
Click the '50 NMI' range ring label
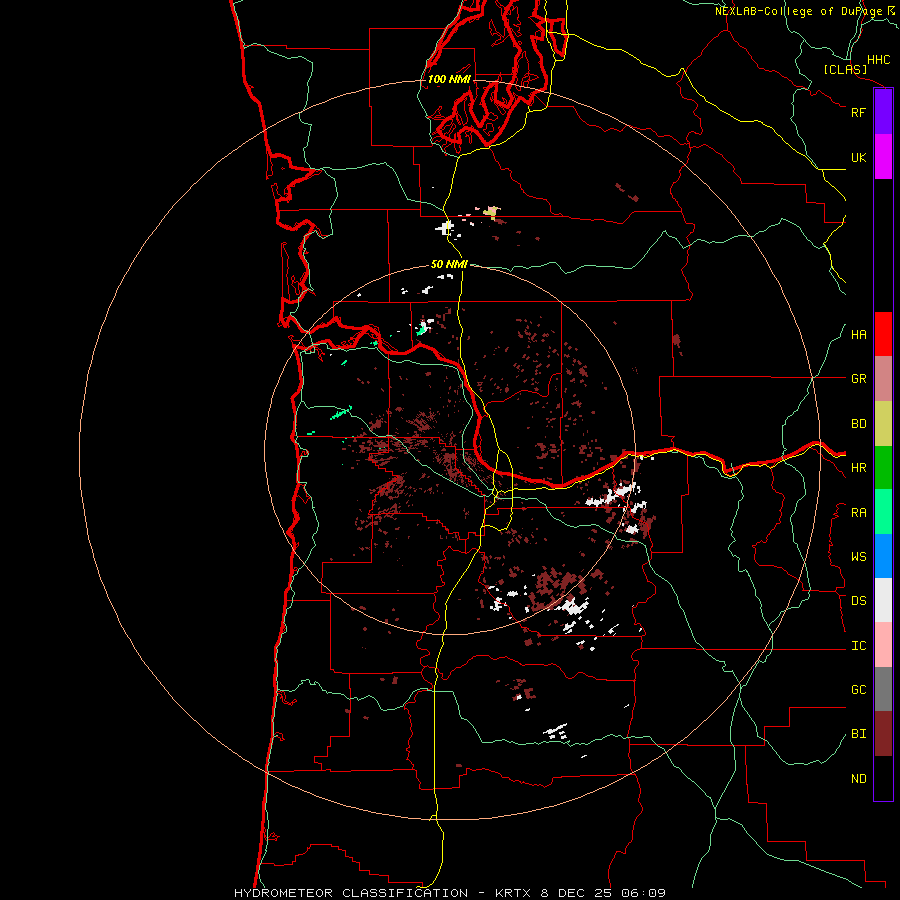[449, 264]
